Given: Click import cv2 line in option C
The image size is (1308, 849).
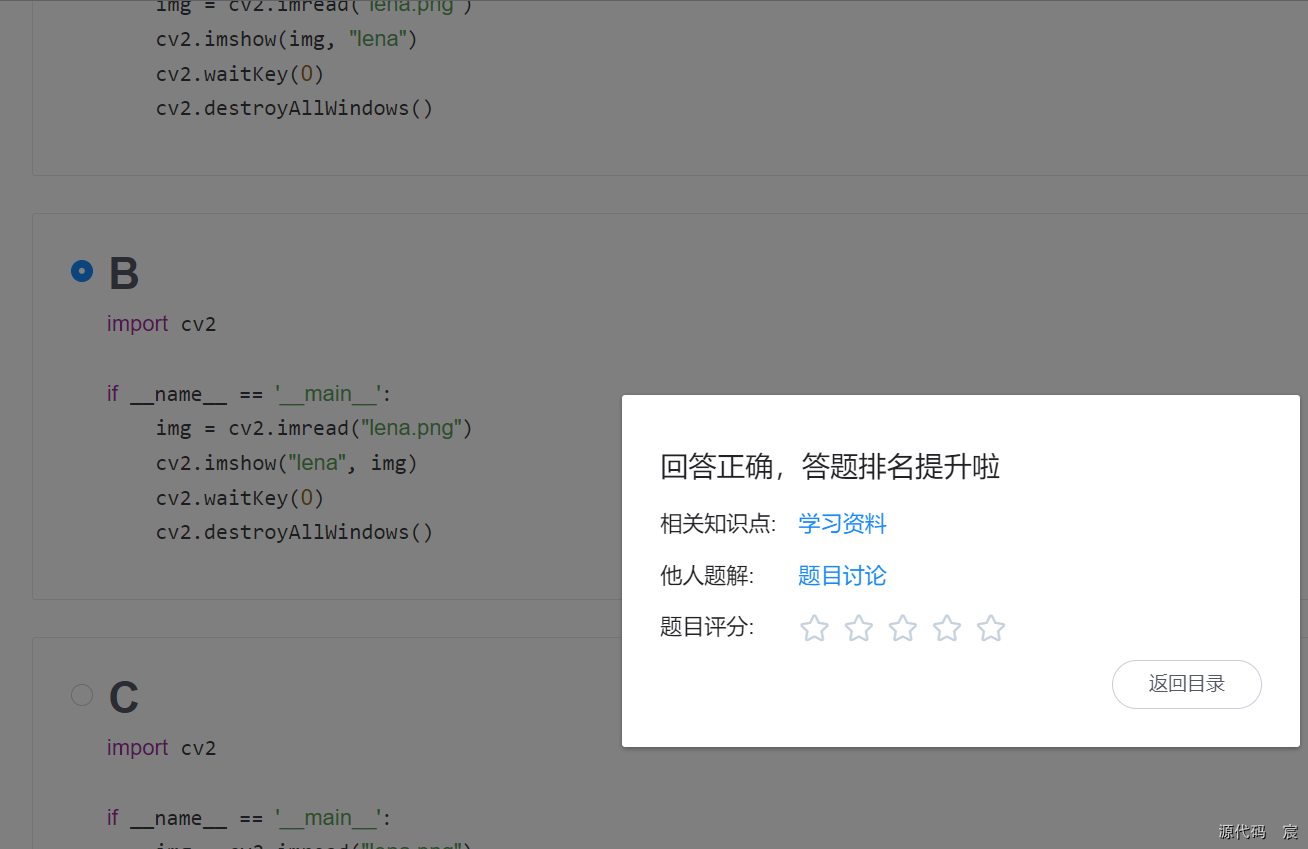Looking at the screenshot, I should coord(162,748).
